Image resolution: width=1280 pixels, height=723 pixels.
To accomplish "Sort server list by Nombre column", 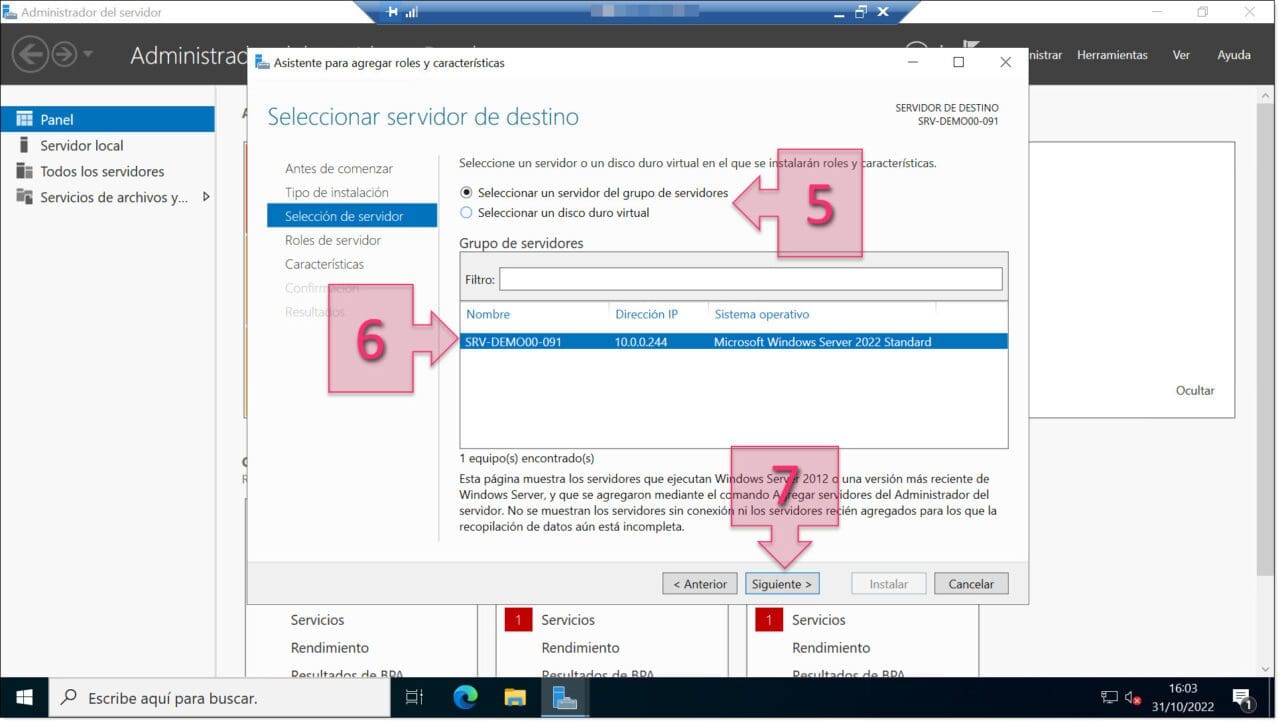I will pos(488,314).
